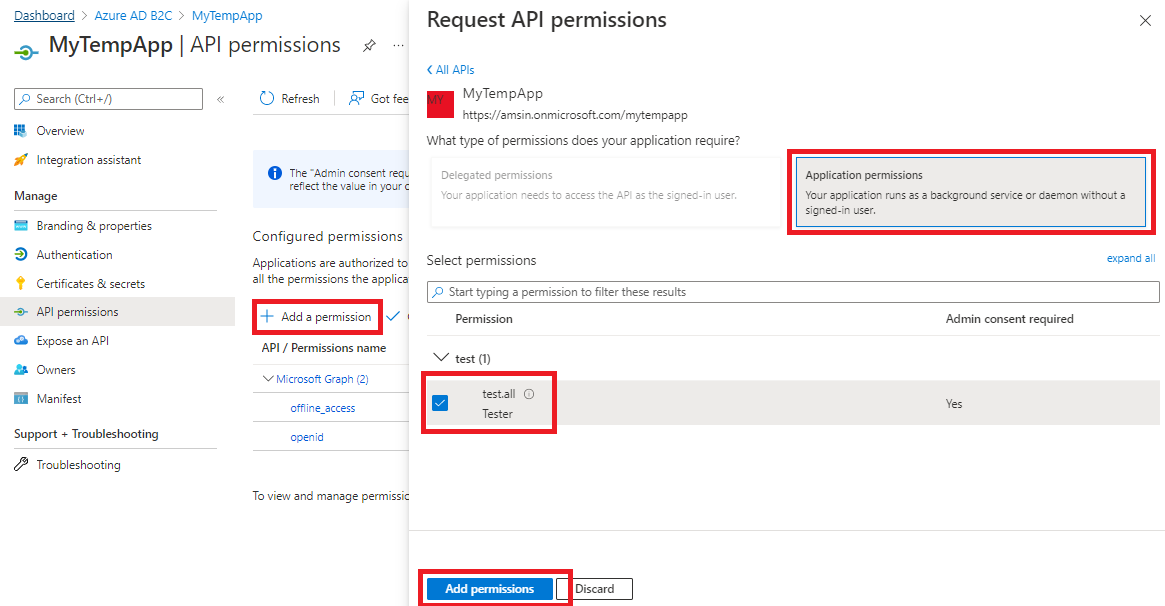Open the Authentication menu item
Screen dimensions: 1165x606
click(x=74, y=255)
